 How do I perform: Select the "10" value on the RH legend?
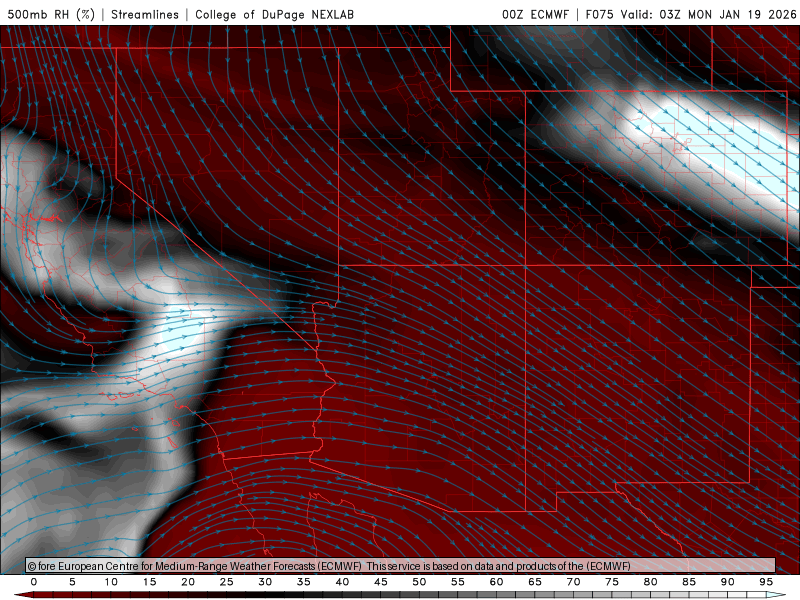(x=111, y=582)
